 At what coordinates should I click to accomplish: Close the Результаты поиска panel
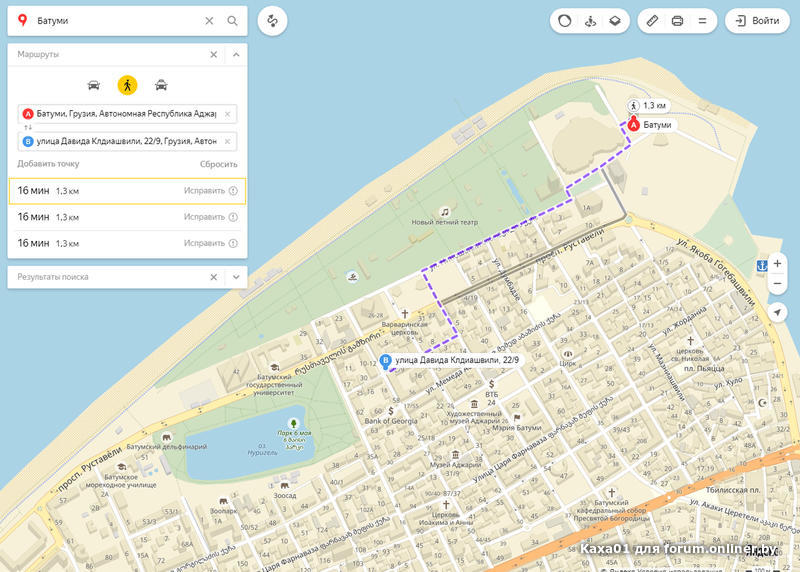214,277
